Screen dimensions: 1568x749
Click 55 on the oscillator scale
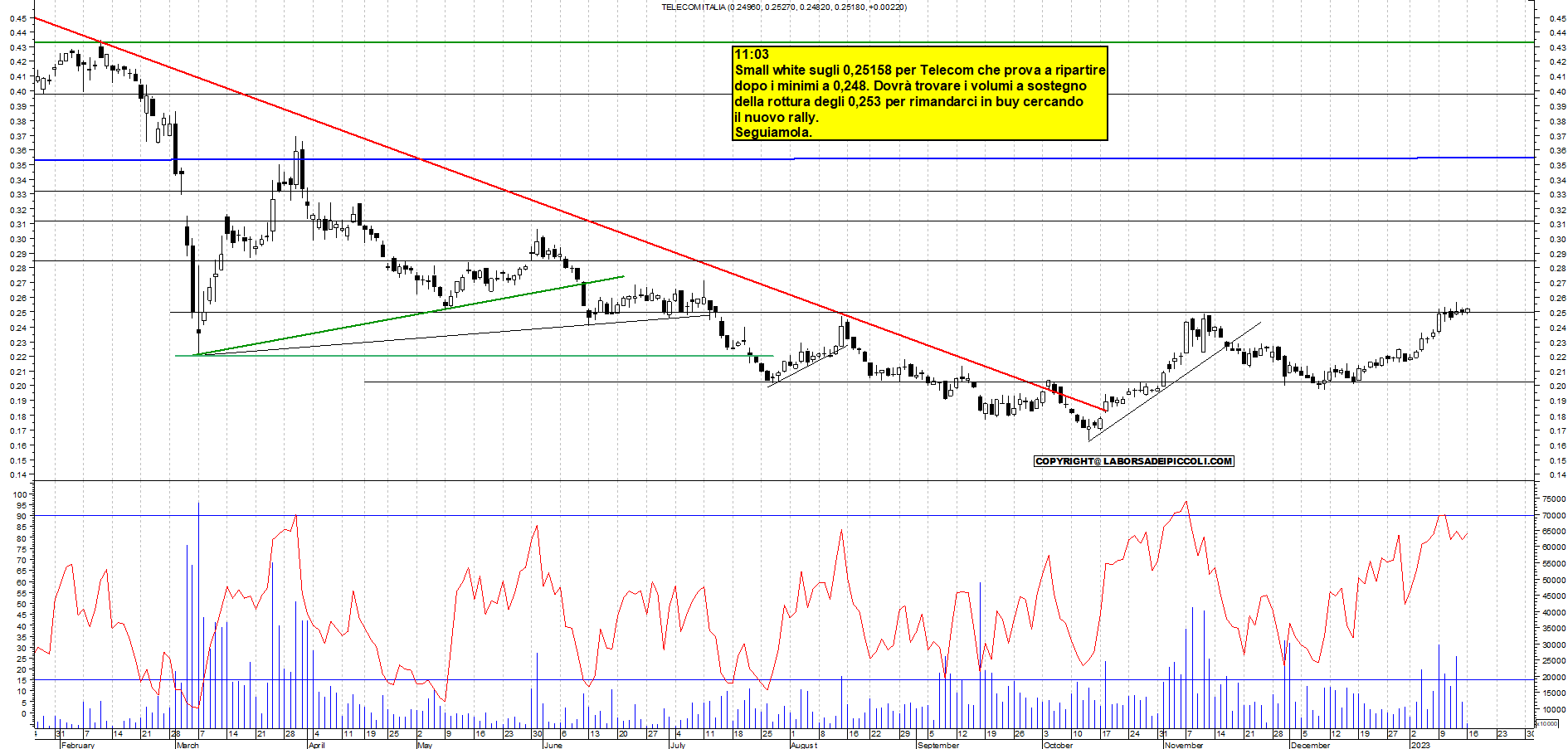[22, 593]
